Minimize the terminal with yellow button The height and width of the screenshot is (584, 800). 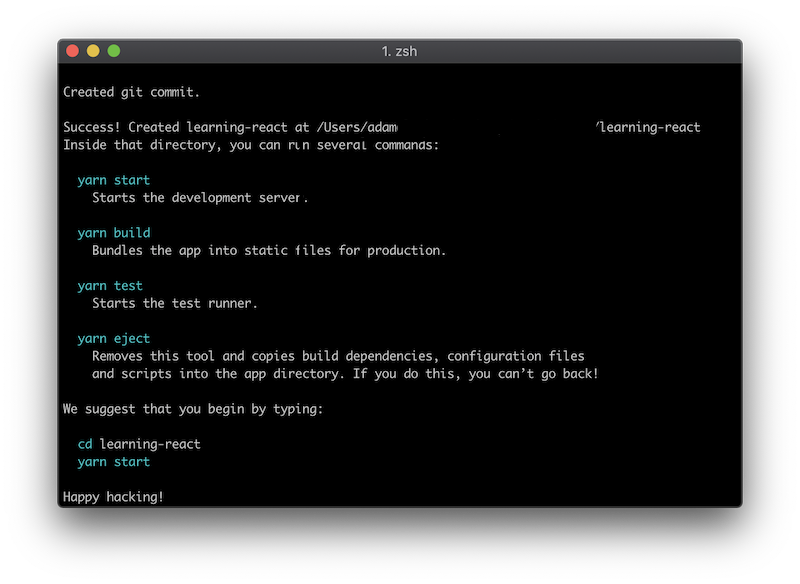click(x=93, y=51)
